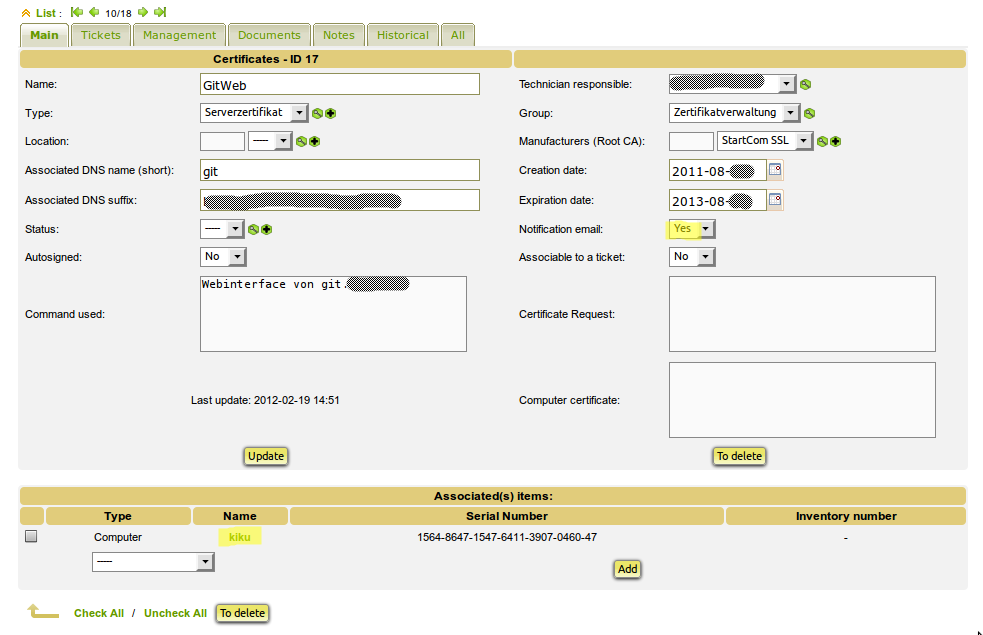Open the Notification email dropdown
This screenshot has height=635, width=983.
692,229
